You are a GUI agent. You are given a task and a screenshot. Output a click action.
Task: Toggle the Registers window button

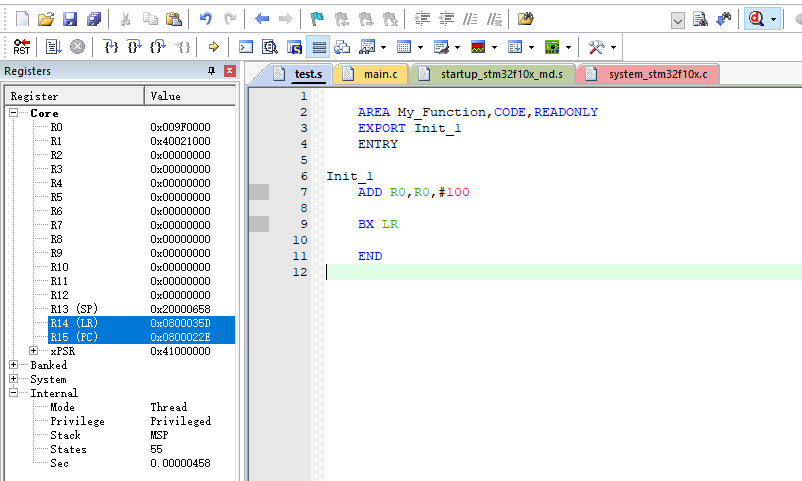(318, 47)
